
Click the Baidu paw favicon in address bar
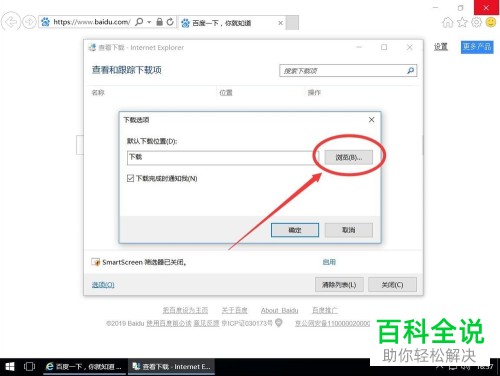tap(45, 22)
